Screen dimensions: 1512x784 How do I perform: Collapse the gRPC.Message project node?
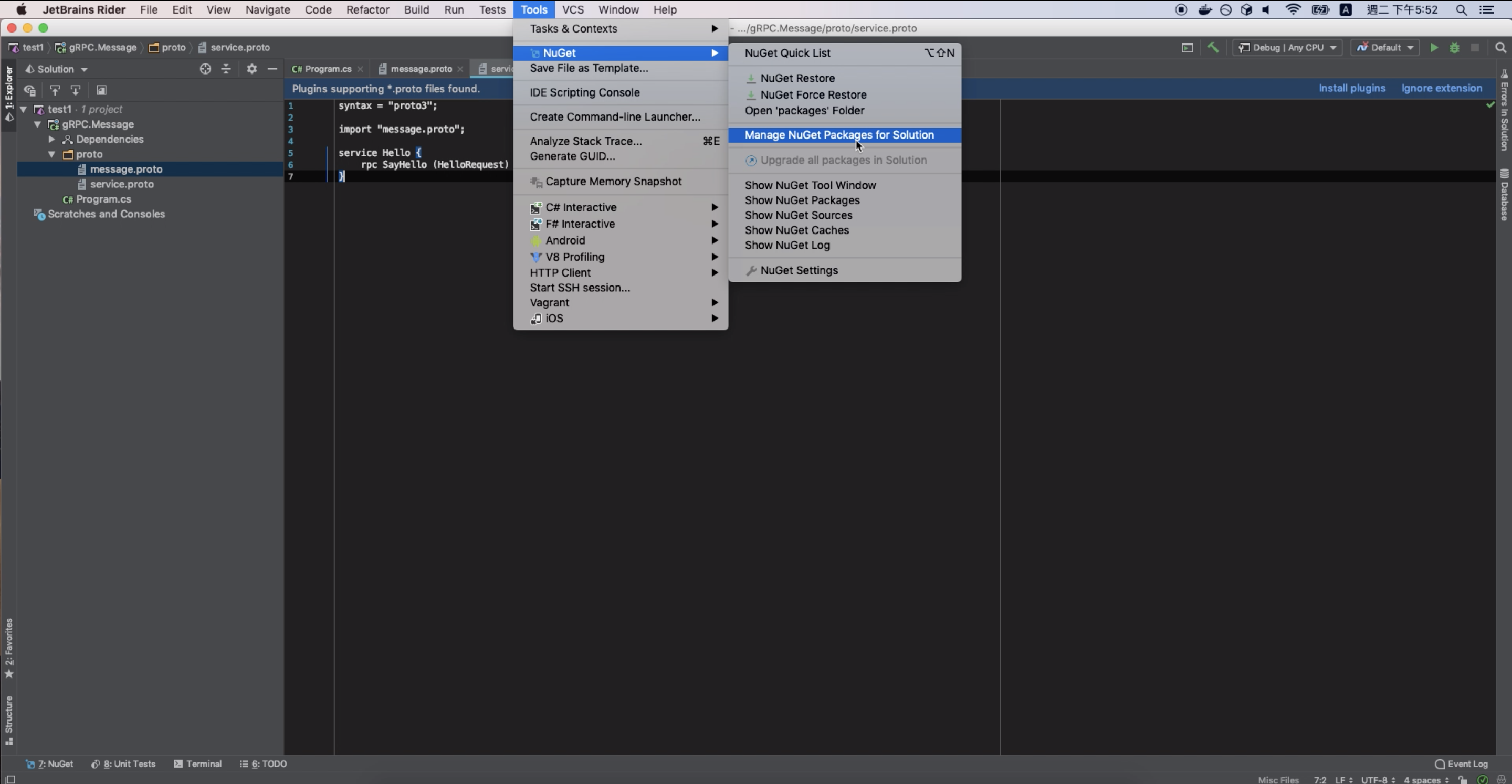pos(38,124)
